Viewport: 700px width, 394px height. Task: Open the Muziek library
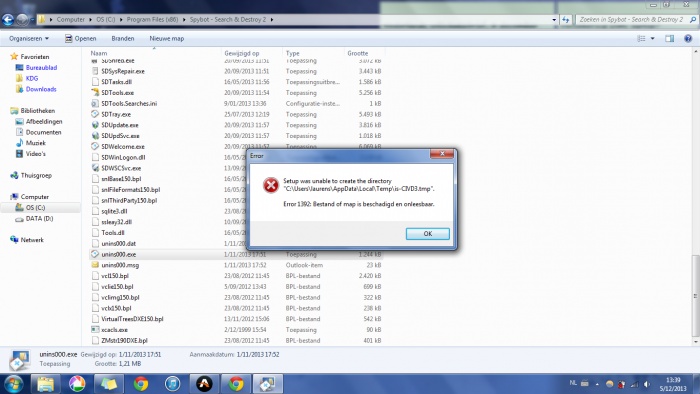35,143
